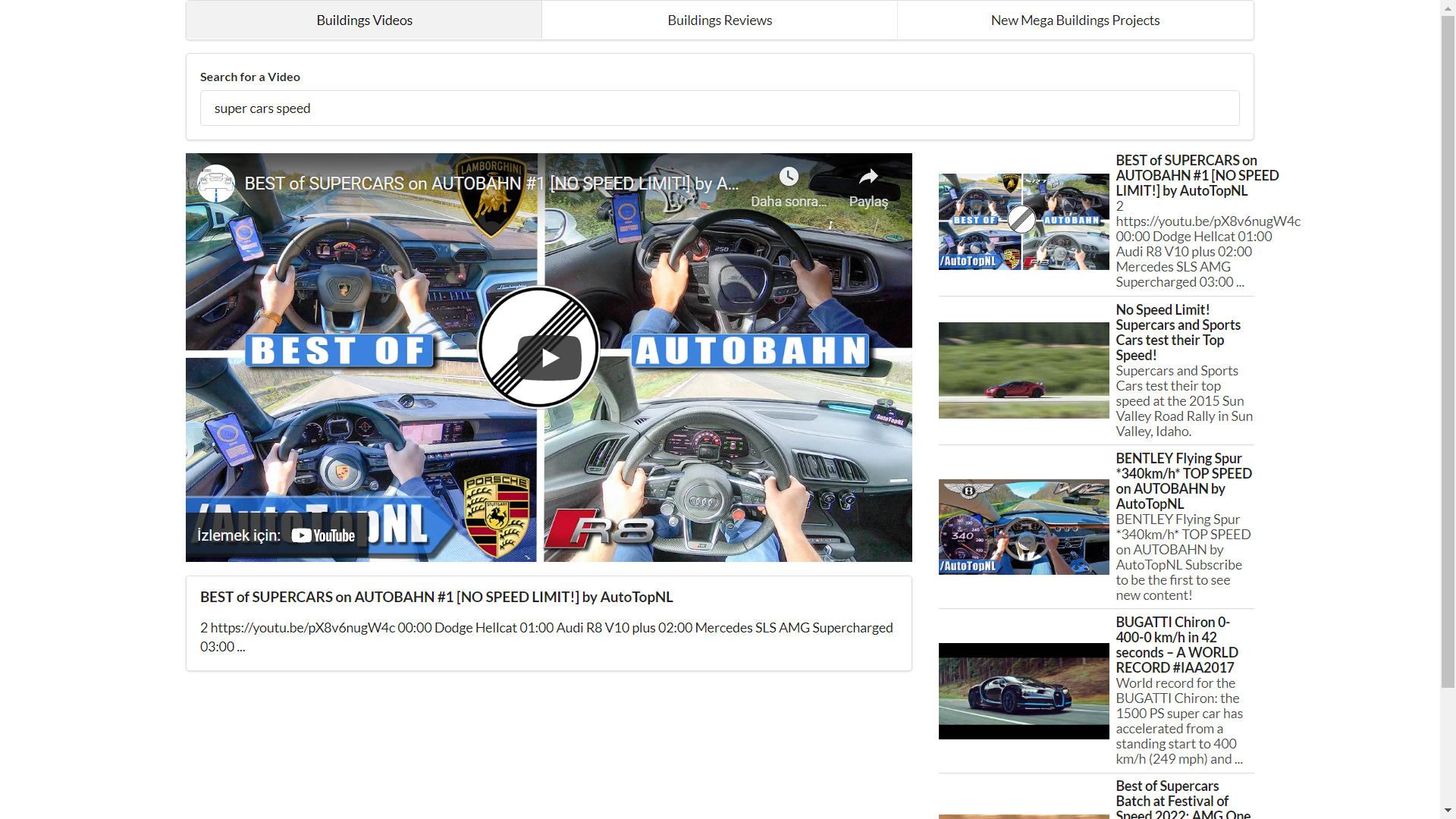Click the New Mega Buildings Projects tab

tap(1073, 20)
